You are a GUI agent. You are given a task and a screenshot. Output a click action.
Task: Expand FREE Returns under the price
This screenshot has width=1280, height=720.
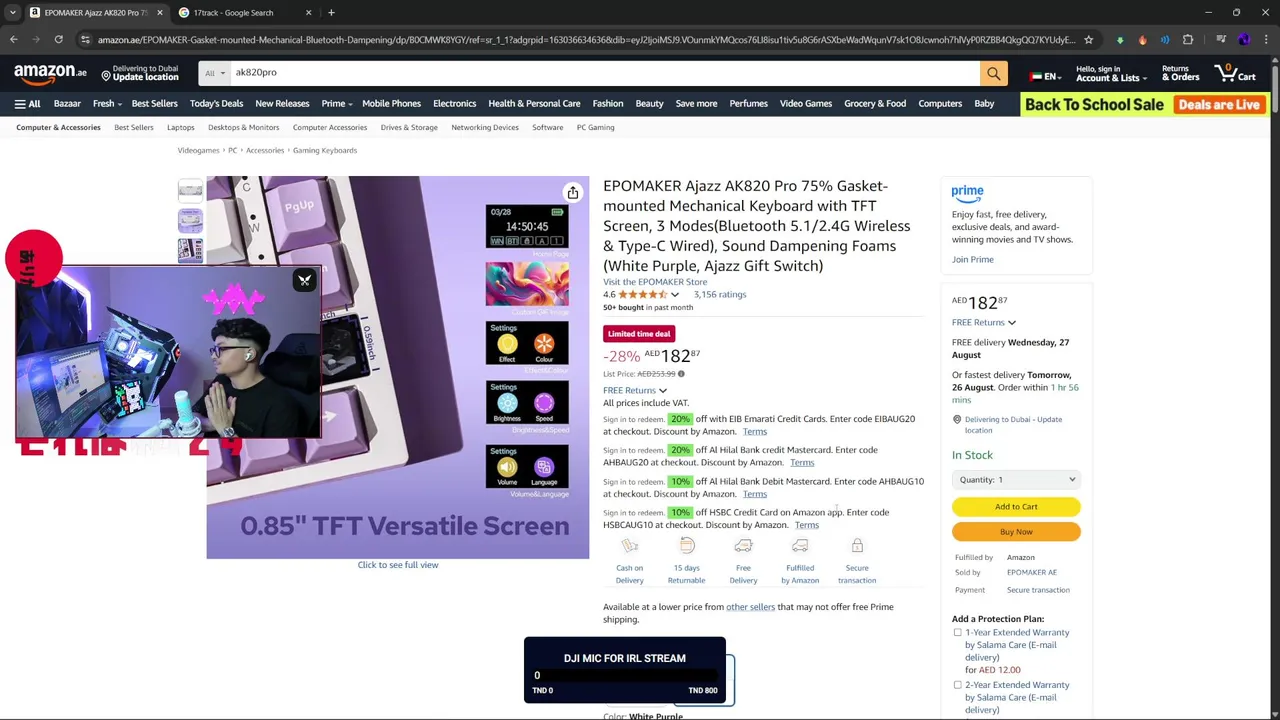pos(634,391)
